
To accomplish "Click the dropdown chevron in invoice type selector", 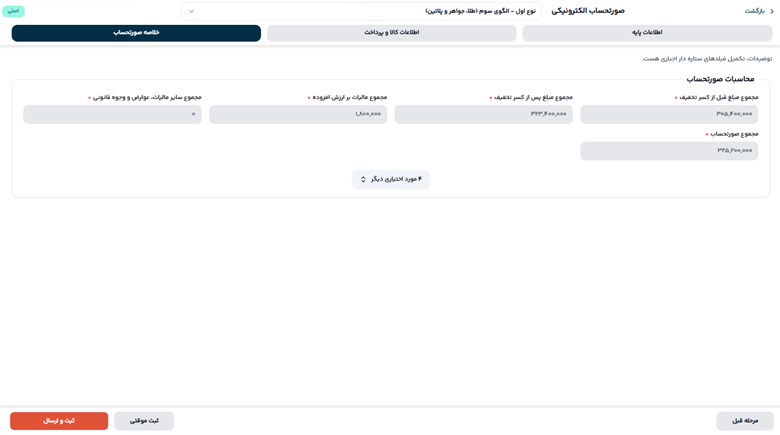I will (192, 11).
